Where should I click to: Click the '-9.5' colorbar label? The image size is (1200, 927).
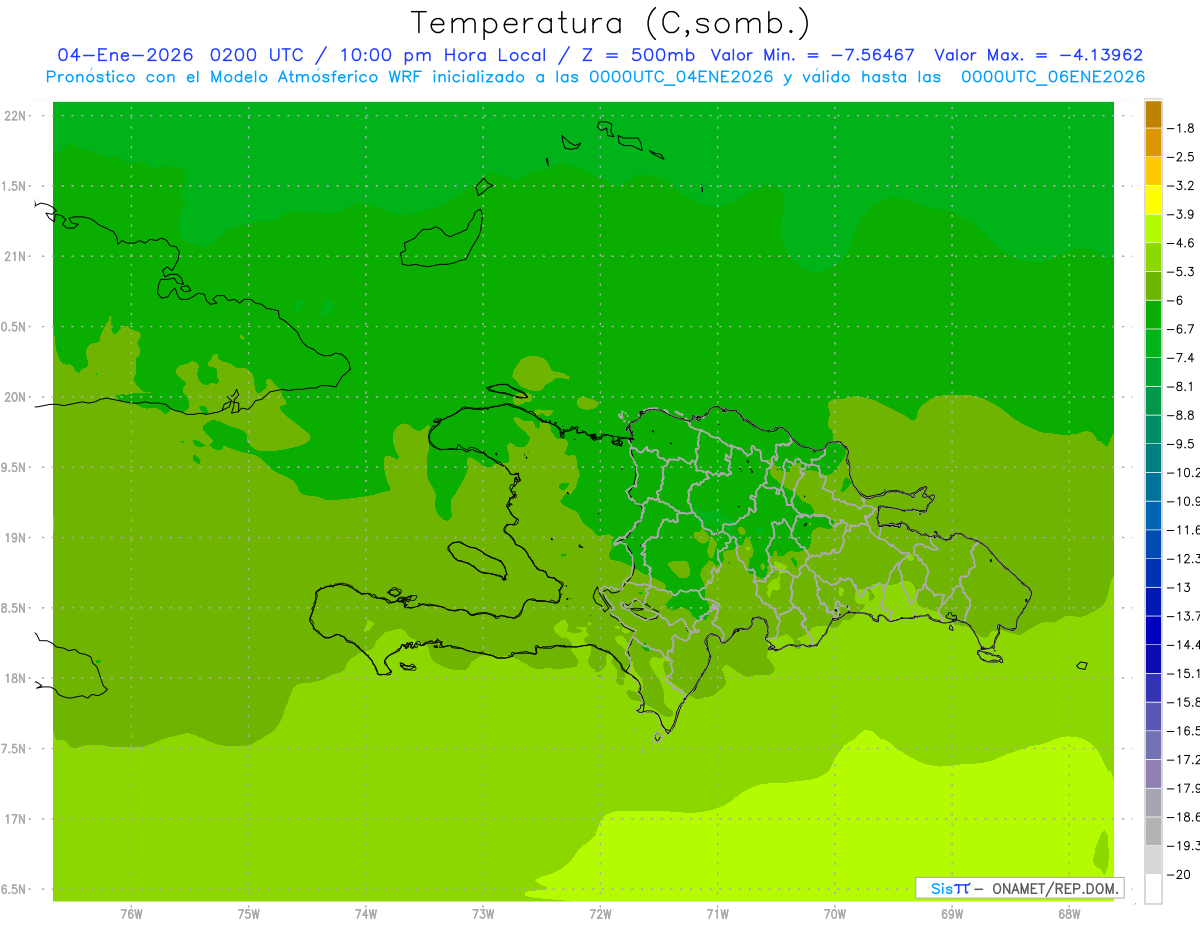(1181, 444)
